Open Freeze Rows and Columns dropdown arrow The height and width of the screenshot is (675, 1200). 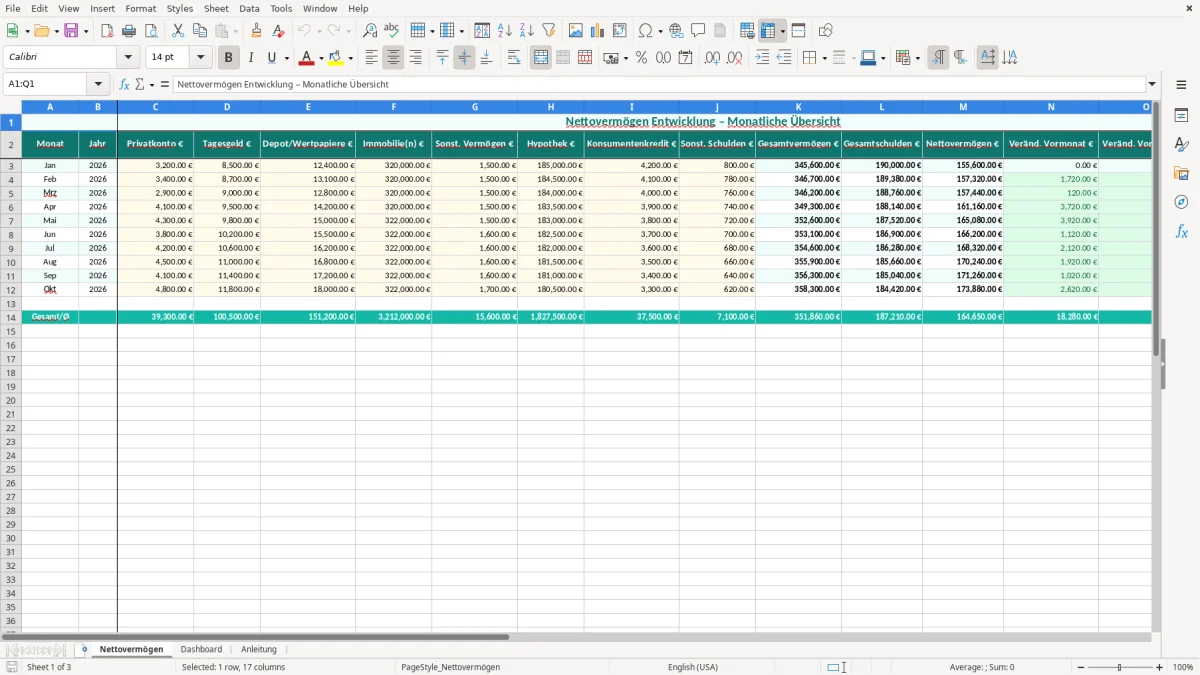783,31
